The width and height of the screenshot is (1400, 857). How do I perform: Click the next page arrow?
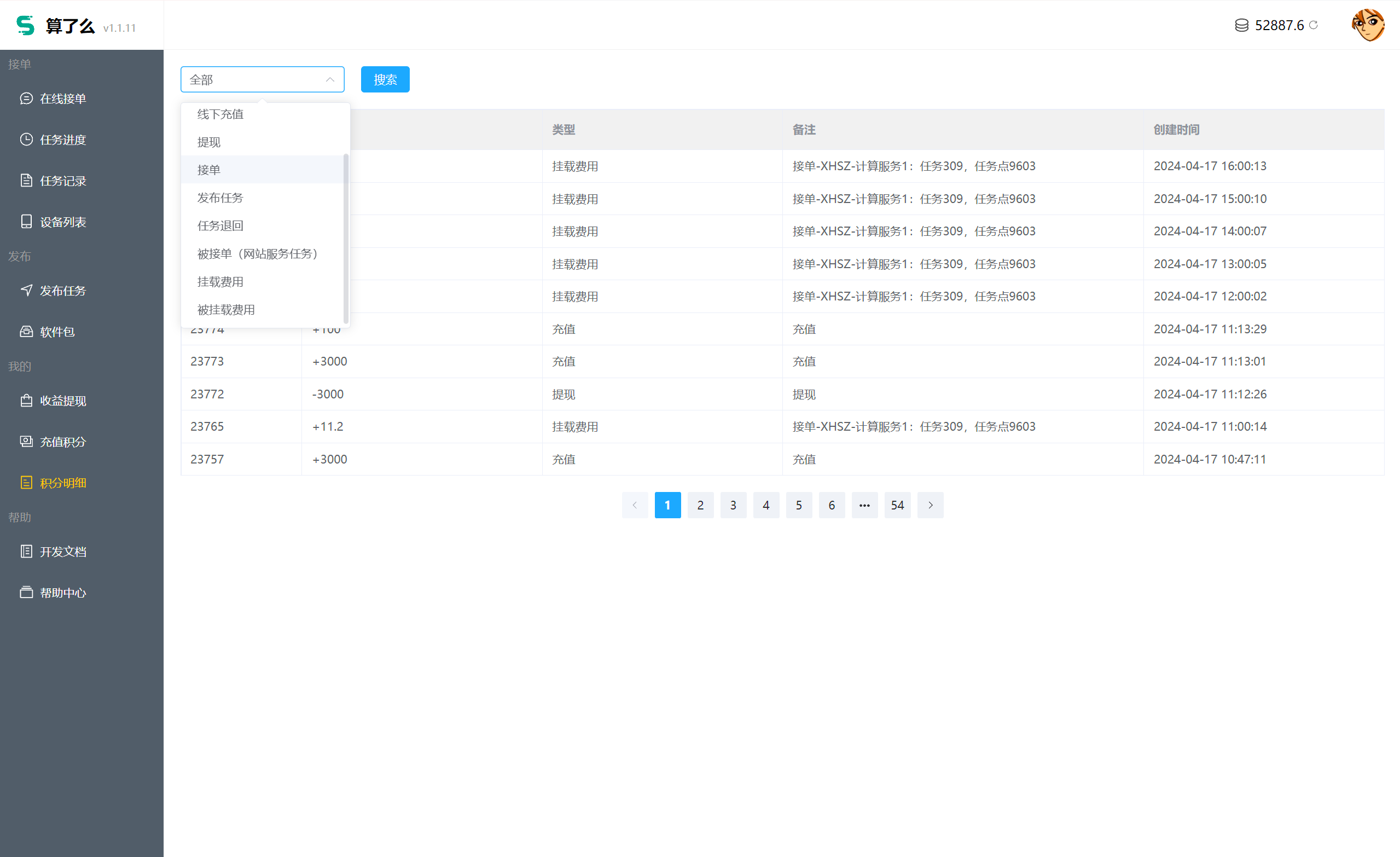(x=930, y=505)
